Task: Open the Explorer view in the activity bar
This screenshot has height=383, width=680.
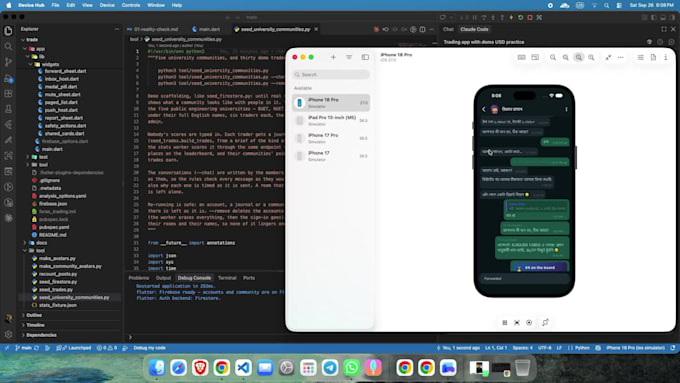Action: [x=8, y=31]
